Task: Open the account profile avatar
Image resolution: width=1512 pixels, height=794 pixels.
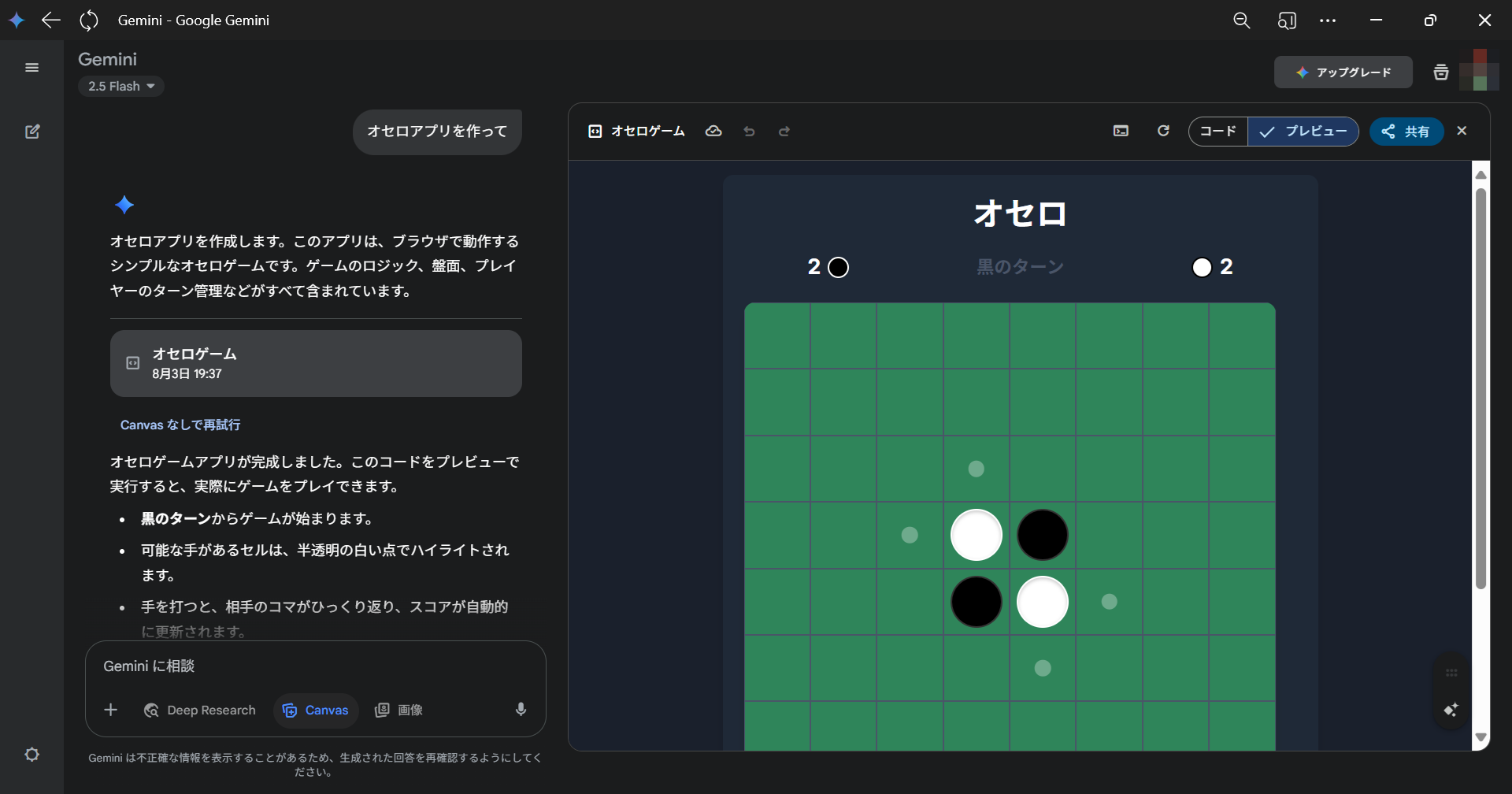Action: (x=1480, y=70)
